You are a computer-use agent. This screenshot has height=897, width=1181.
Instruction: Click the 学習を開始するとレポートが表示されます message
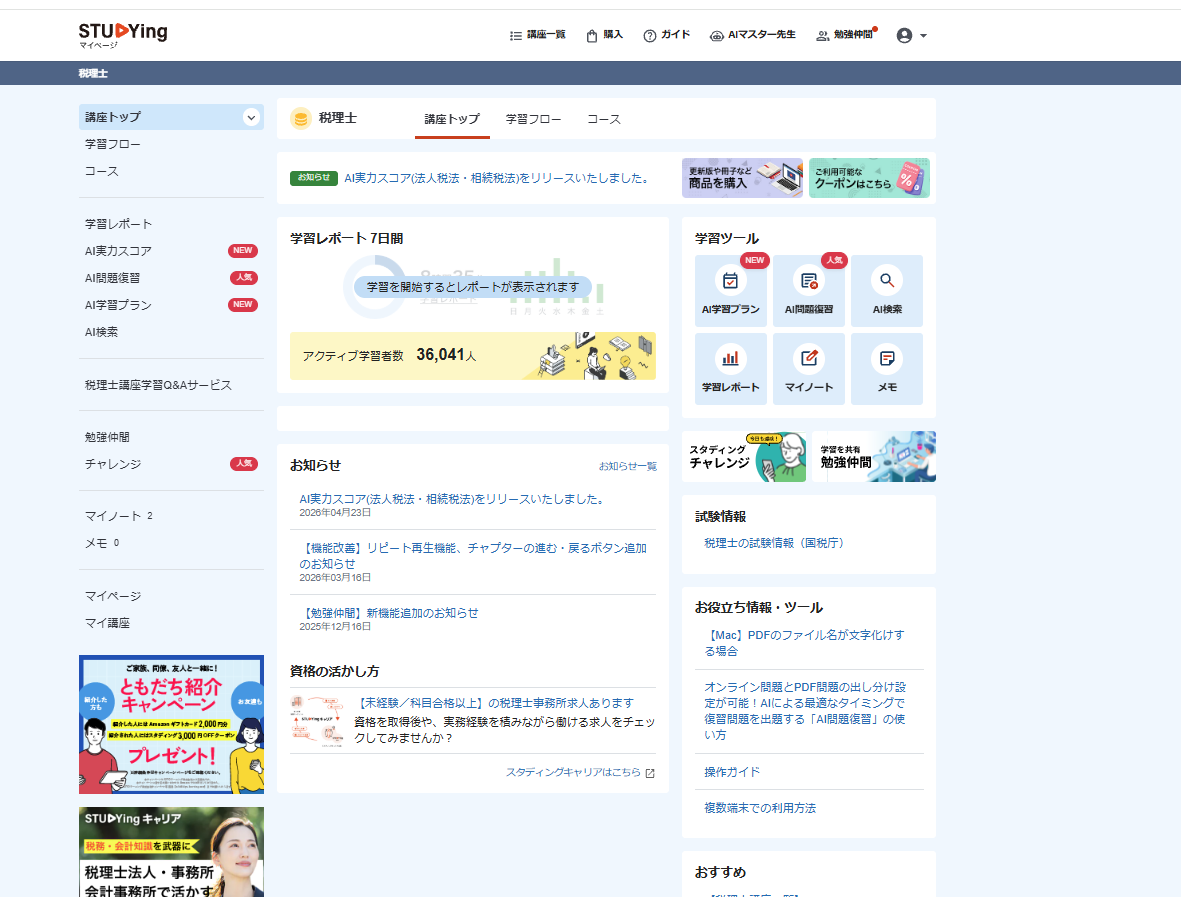(473, 287)
